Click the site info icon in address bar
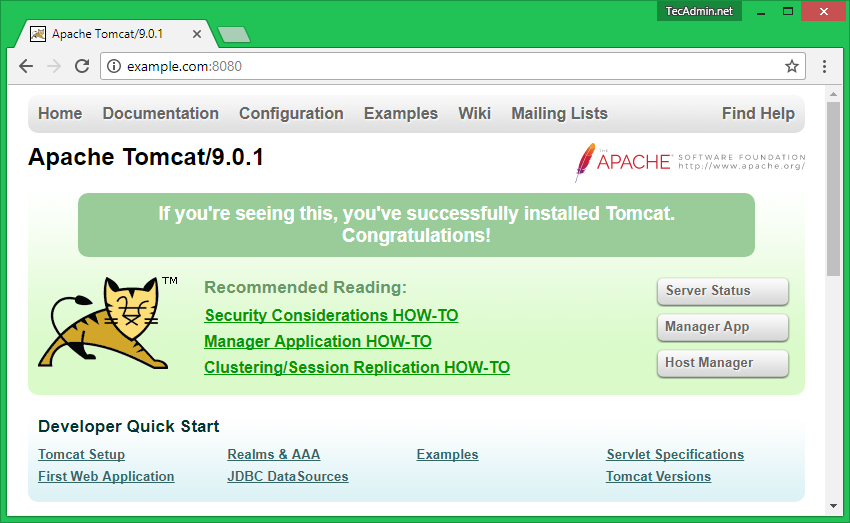This screenshot has height=523, width=850. (x=114, y=66)
